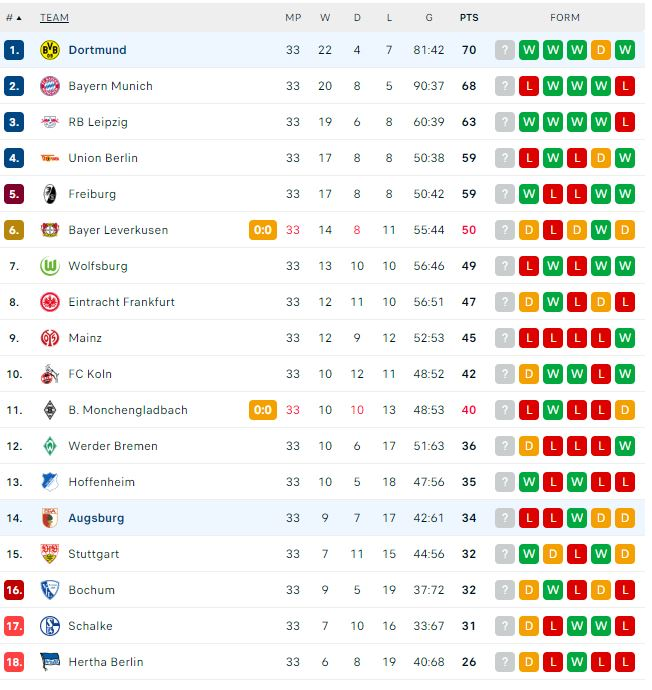Screen dimensions: 652x690
Task: Click Mainz's most recent win form badge
Action: point(625,338)
